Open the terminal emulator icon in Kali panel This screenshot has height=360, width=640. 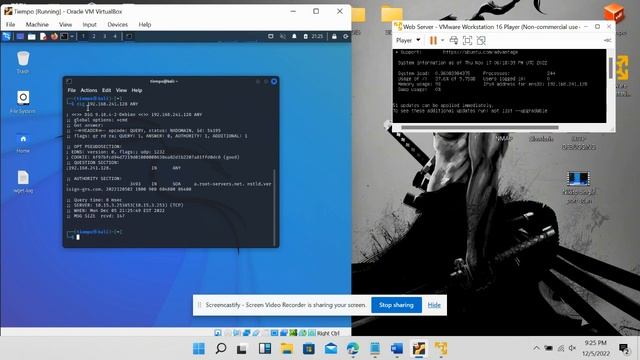pos(64,36)
